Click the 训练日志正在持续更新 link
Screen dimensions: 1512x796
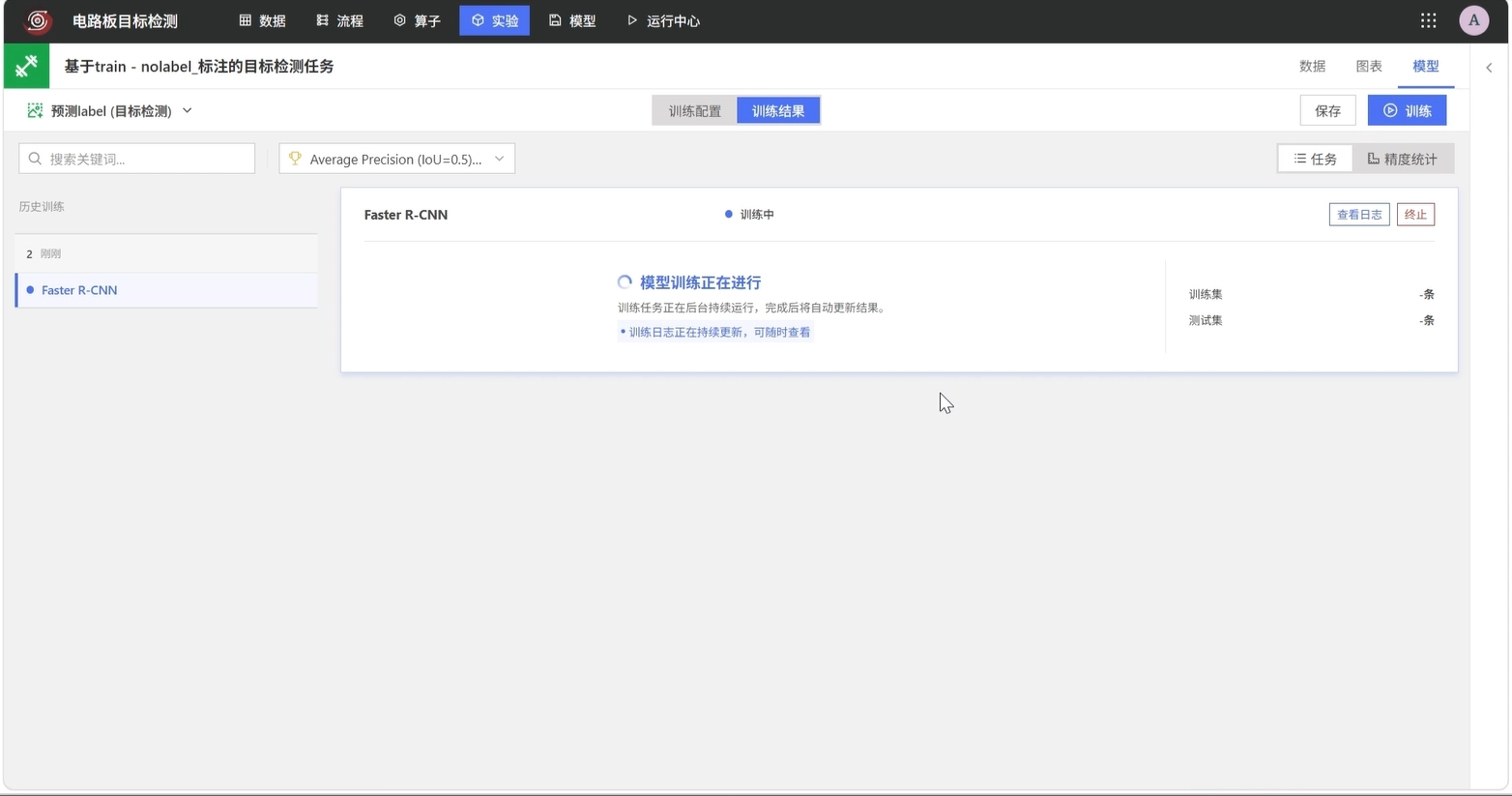pyautogui.click(x=715, y=332)
